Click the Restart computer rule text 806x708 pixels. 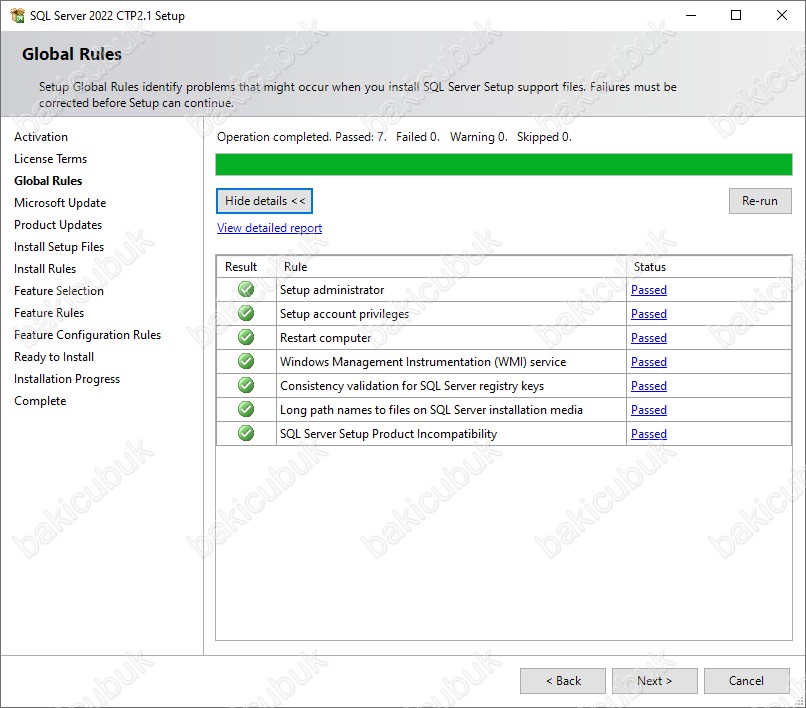325,338
